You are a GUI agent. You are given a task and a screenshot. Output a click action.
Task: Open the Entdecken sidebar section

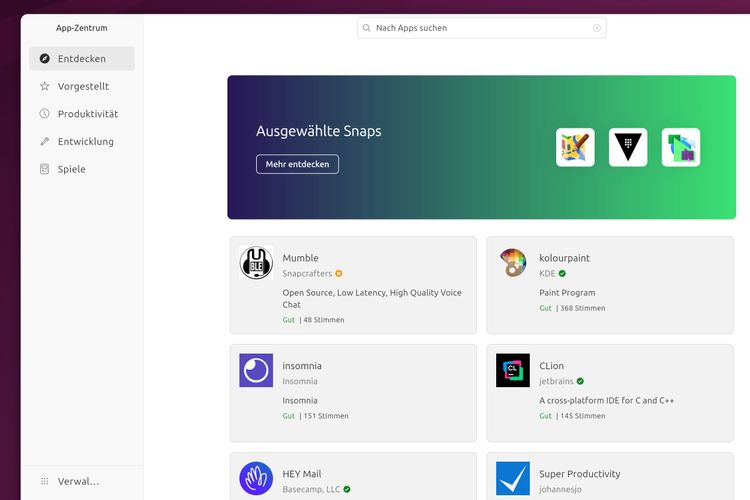(x=81, y=59)
